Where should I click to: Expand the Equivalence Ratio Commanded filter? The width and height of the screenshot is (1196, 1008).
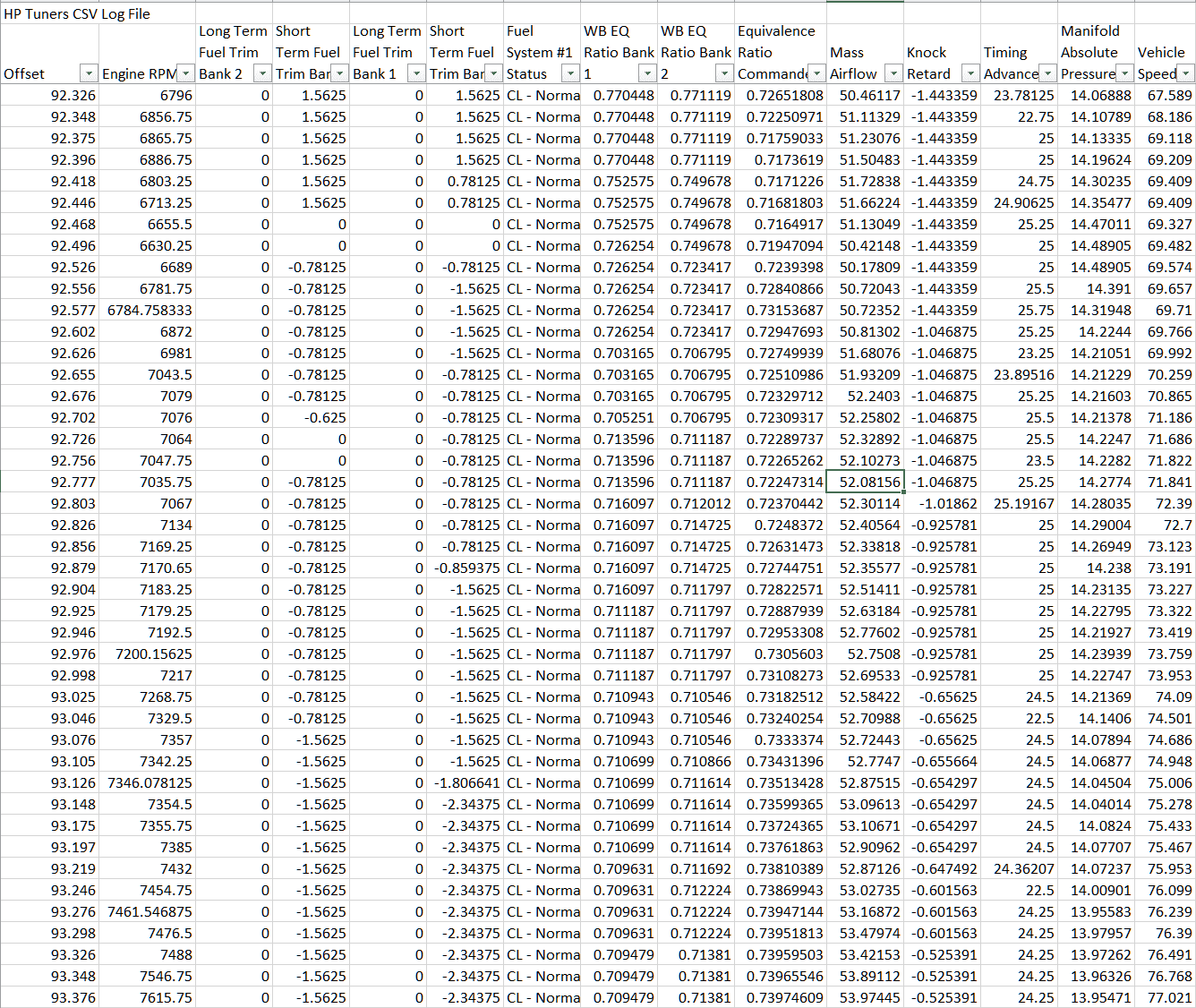(x=816, y=73)
